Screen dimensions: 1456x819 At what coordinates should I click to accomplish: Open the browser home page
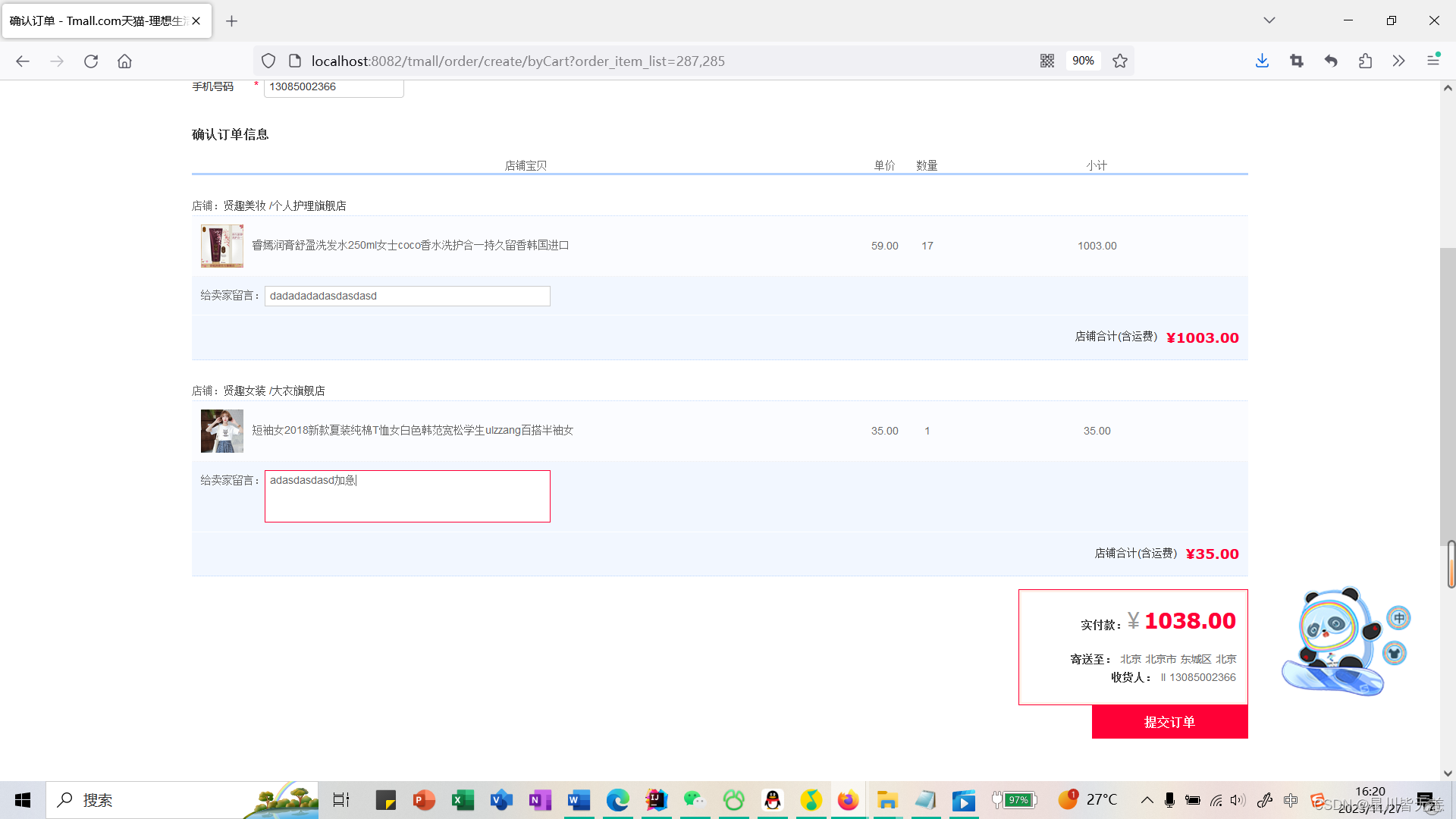pos(124,61)
